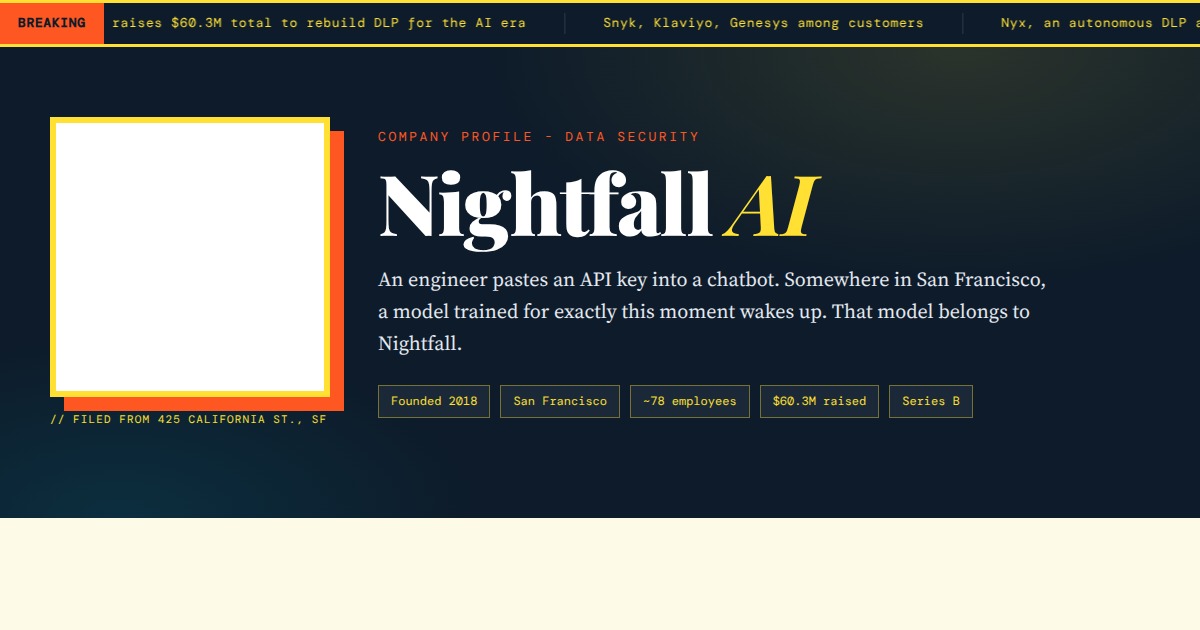Select the 'San Francisco' tag
The height and width of the screenshot is (630, 1200).
pos(560,401)
